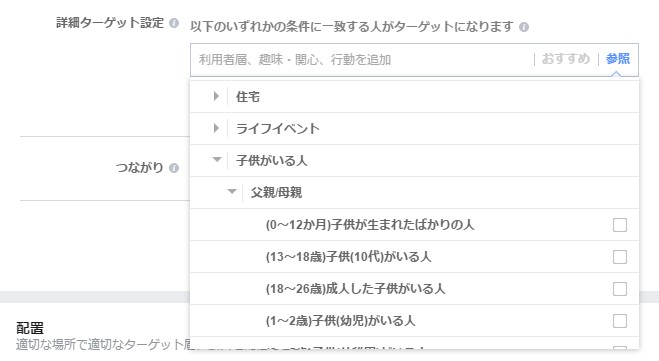The height and width of the screenshot is (361, 659).
Task: Select the 子供がいる人 tree item label
Action: pos(272,161)
